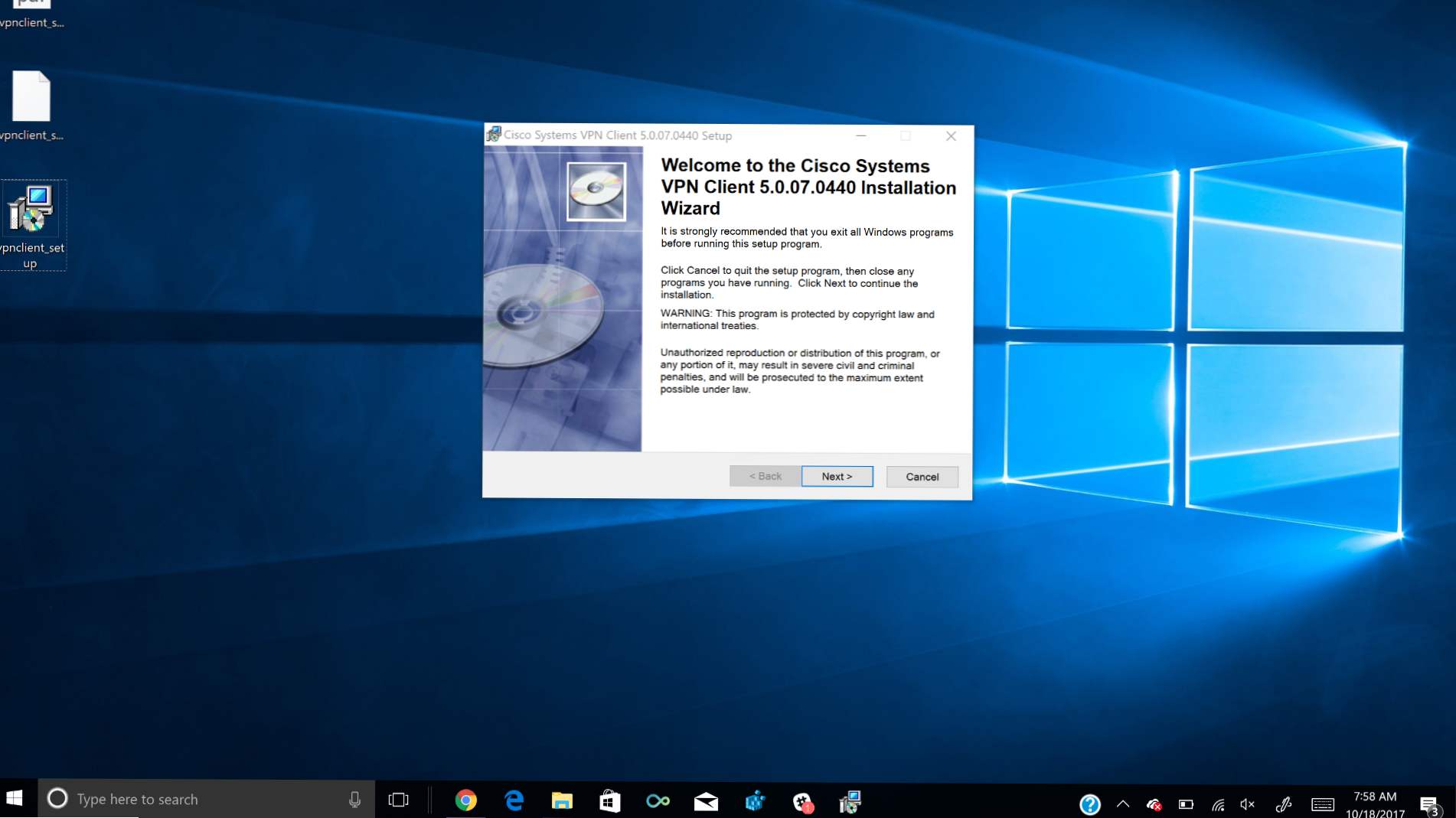Viewport: 1456px width, 818px height.
Task: Open the cloud sync error tray icon
Action: point(1154,804)
